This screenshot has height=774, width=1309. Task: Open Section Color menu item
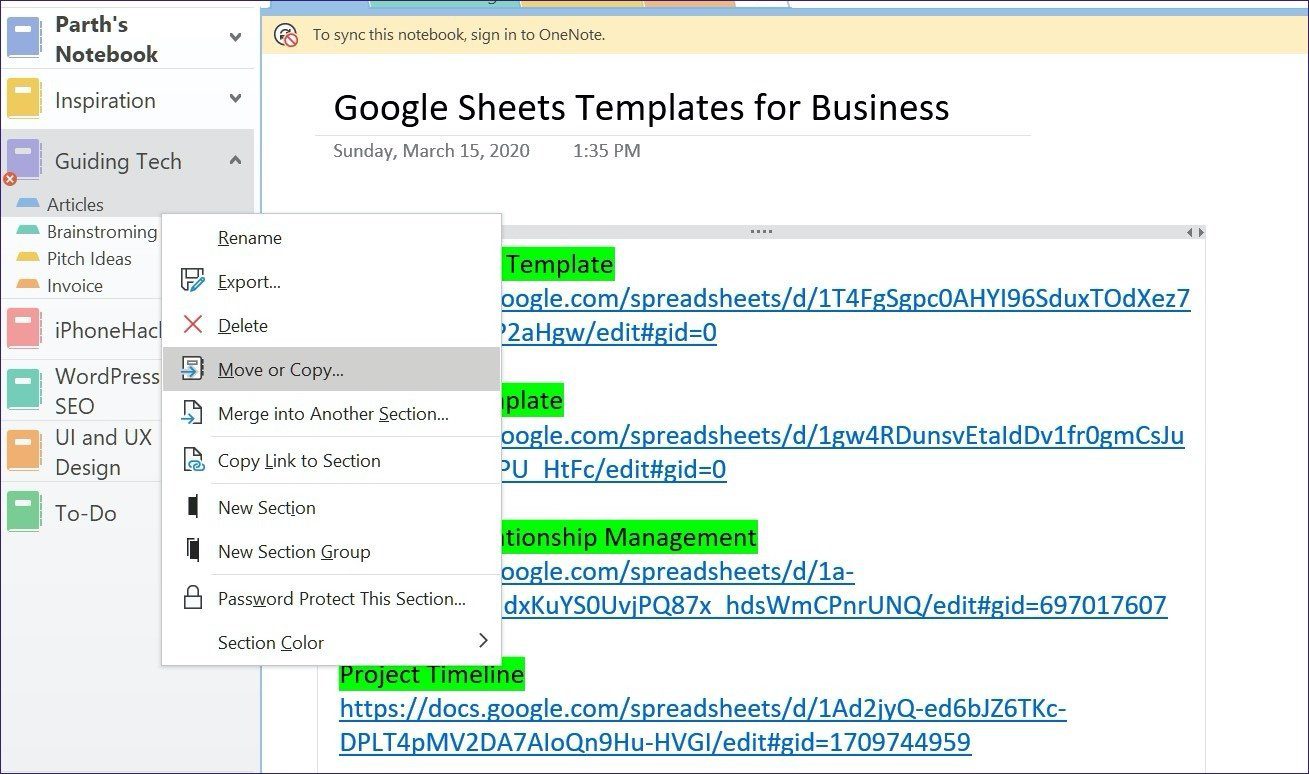tap(331, 642)
